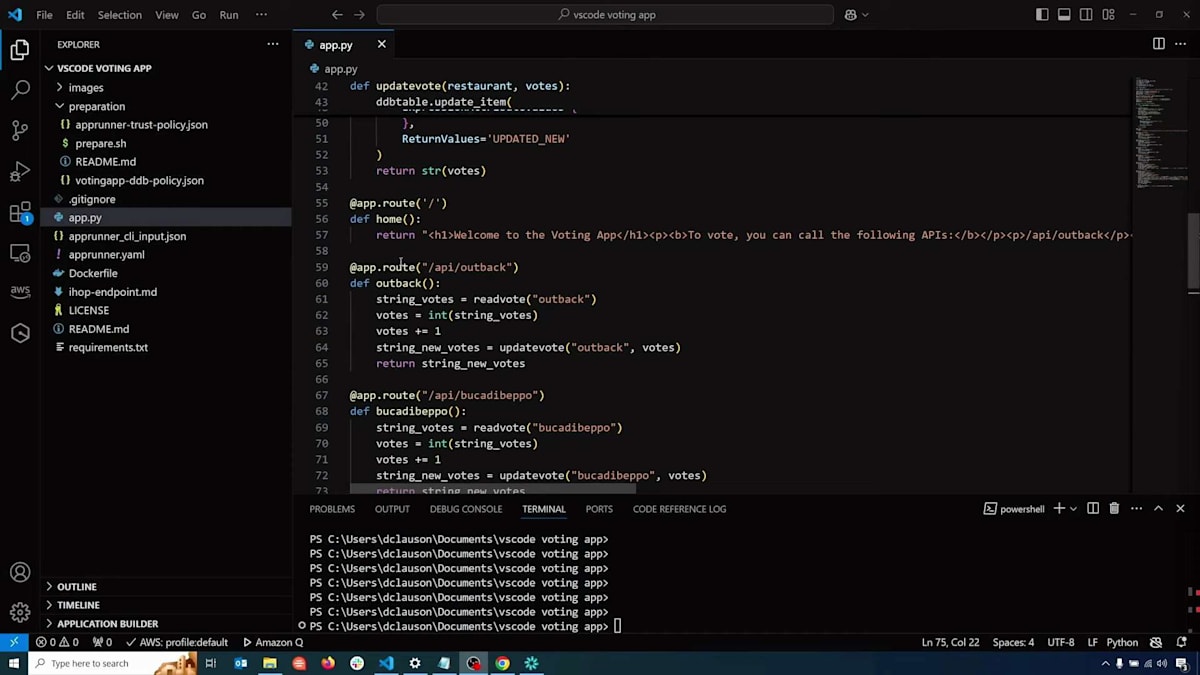Open the Source Control view
This screenshot has width=1200, height=675.
(x=20, y=131)
